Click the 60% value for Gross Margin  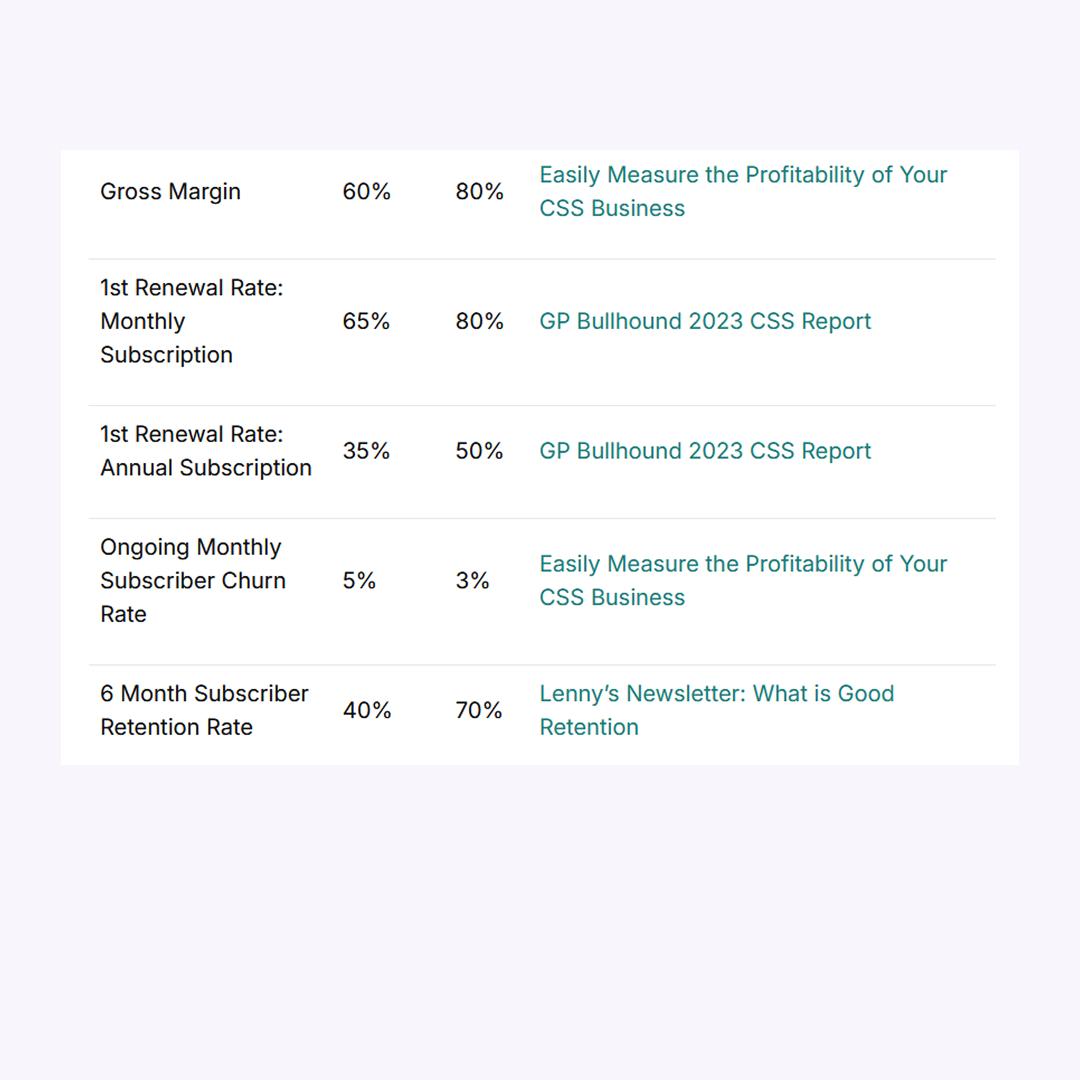click(366, 191)
